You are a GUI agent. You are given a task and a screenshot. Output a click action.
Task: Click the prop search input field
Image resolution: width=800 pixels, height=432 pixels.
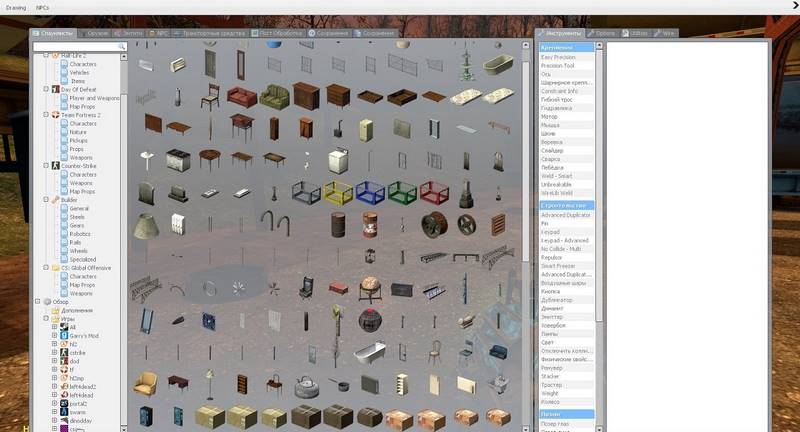click(x=75, y=46)
